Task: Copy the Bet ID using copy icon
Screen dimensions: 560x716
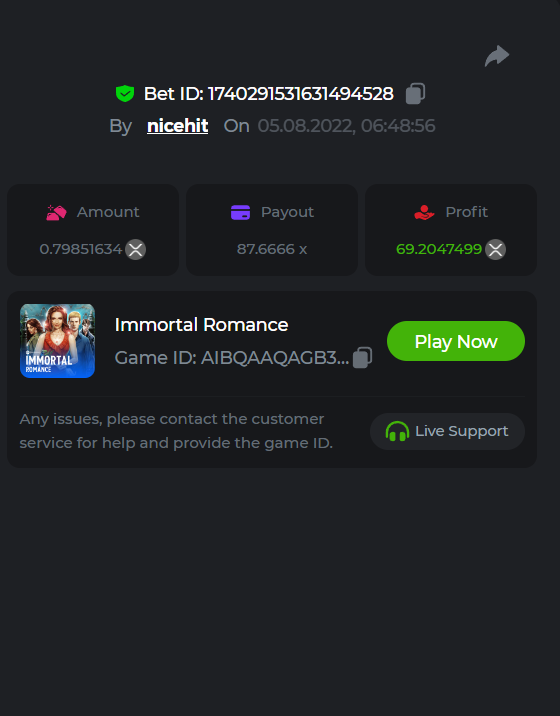Action: point(416,94)
